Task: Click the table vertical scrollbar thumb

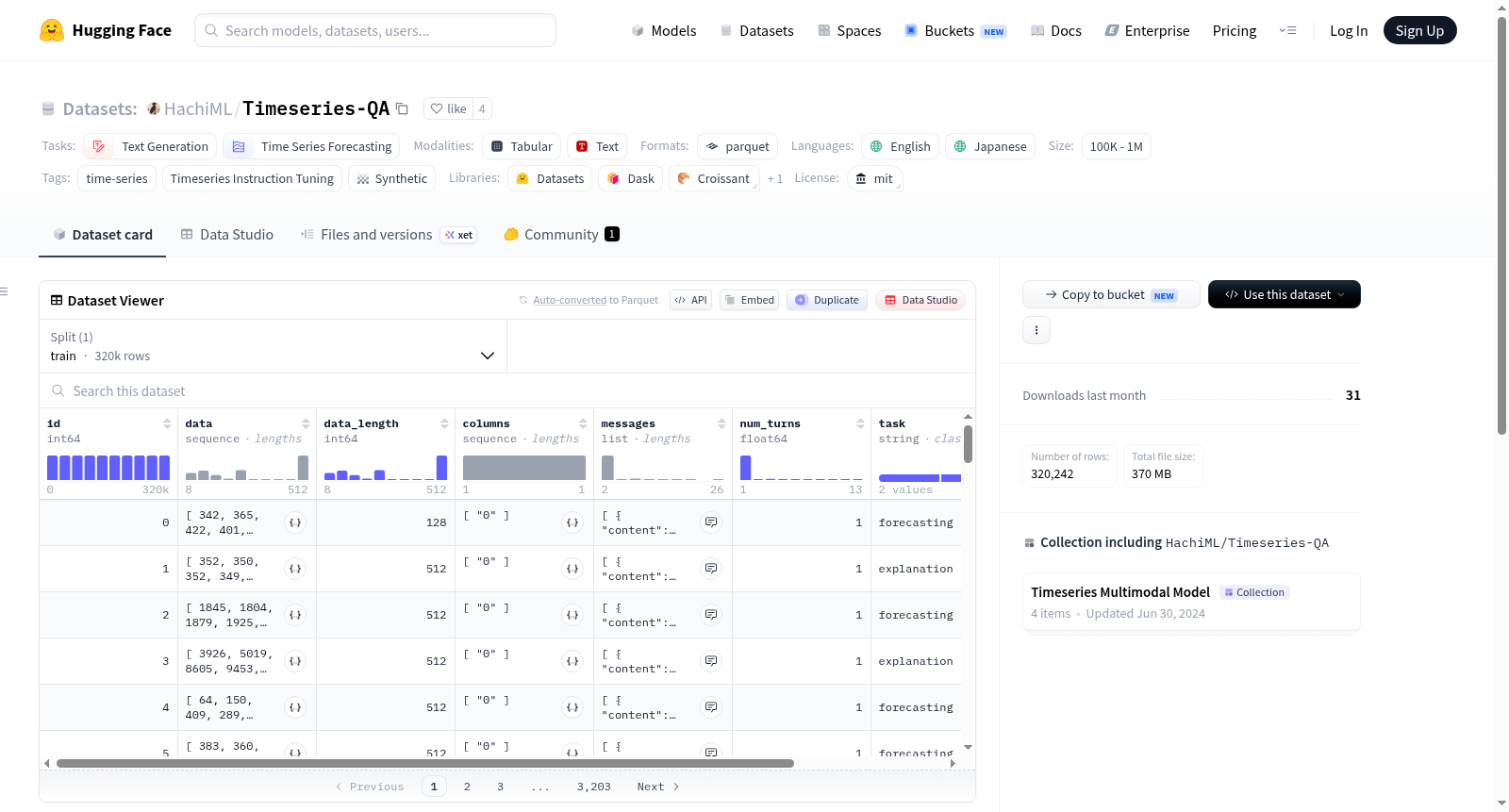Action: coord(968,444)
